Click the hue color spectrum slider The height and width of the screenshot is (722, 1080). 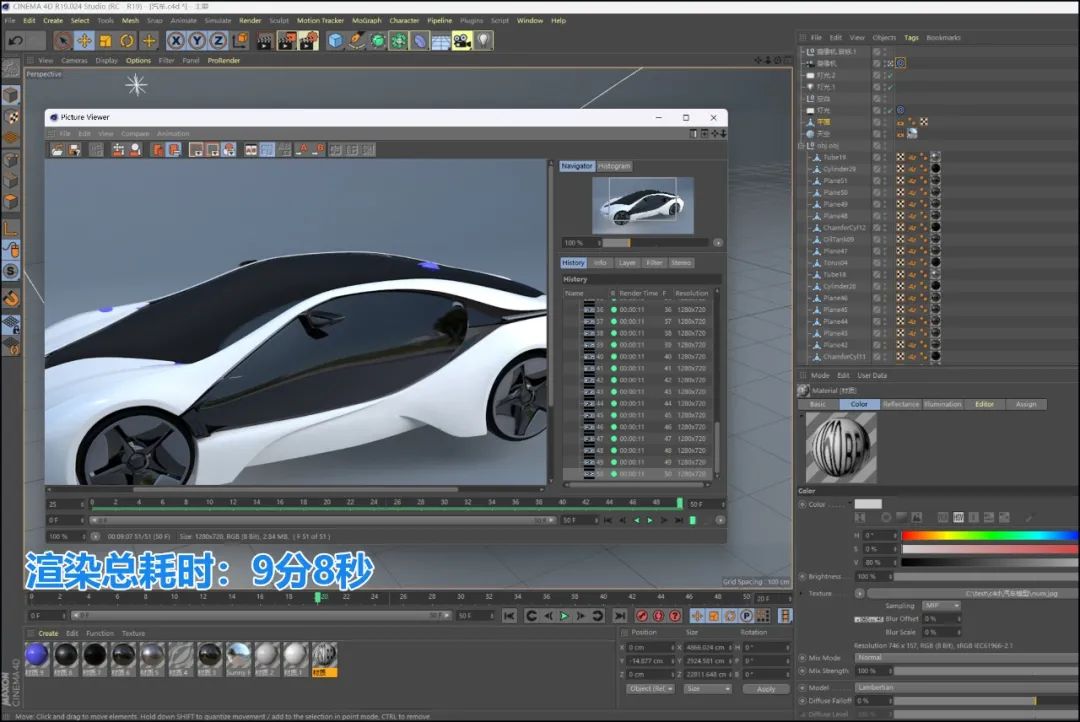988,536
